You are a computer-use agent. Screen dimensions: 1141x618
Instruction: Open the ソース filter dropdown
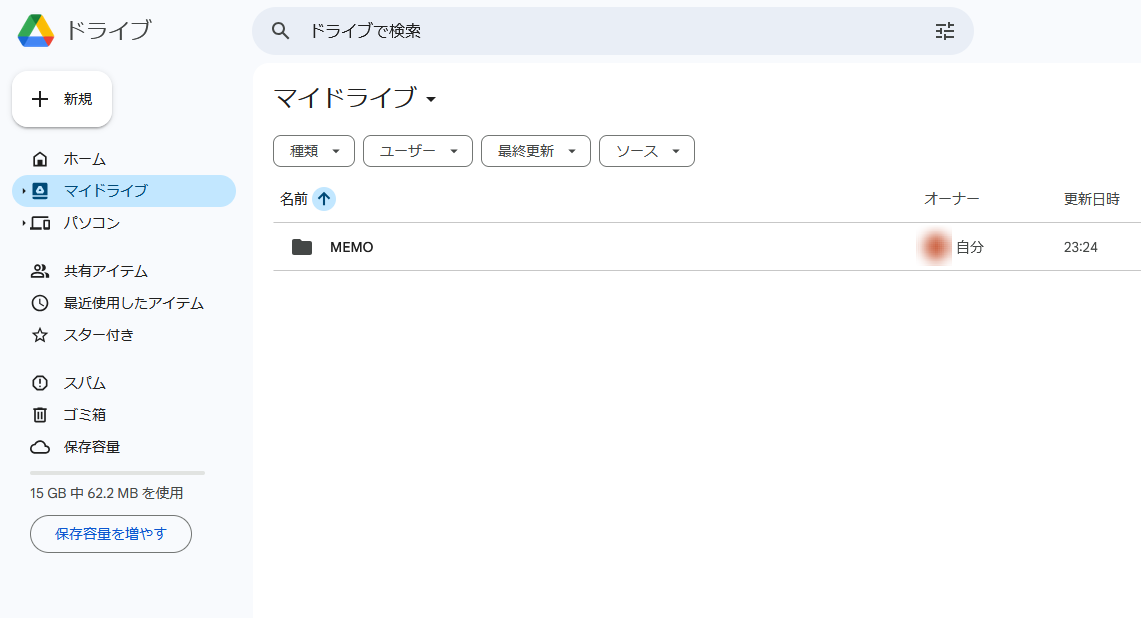[646, 151]
